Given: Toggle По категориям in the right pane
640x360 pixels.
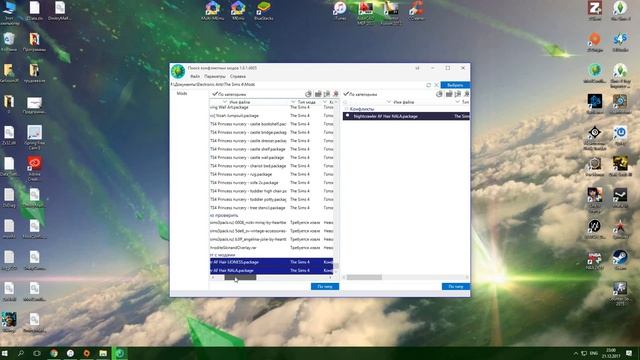Looking at the screenshot, I should (x=360, y=94).
